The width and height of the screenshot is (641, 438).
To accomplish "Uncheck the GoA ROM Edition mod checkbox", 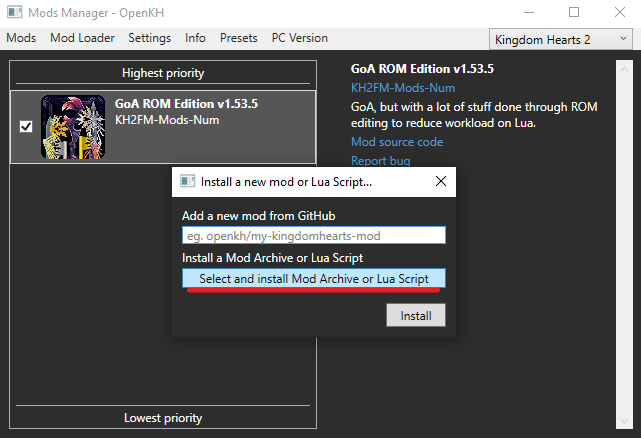I will (x=26, y=127).
